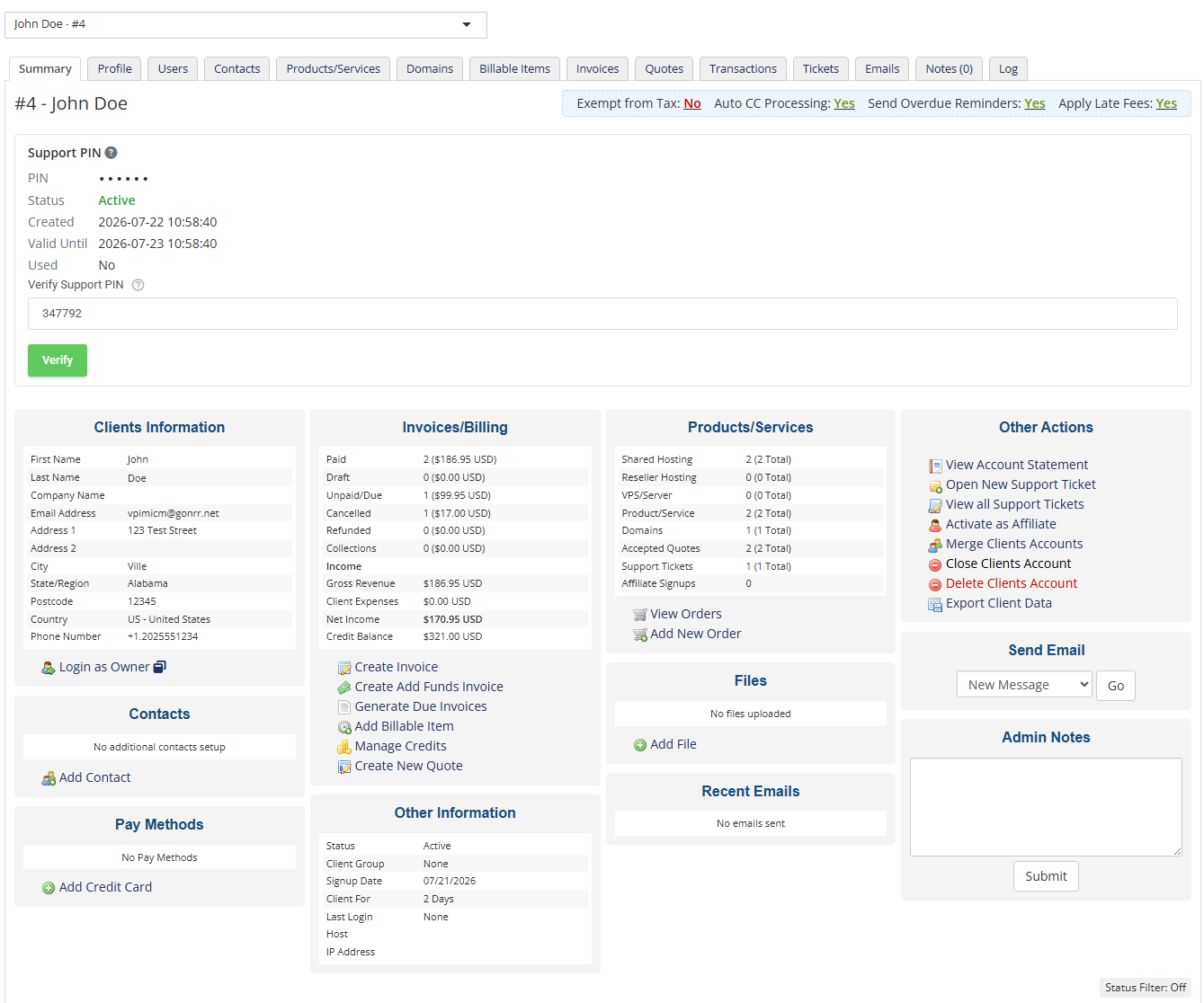Click the Create Invoice icon
Viewport: 1204px width, 1003px height.
[x=344, y=668]
